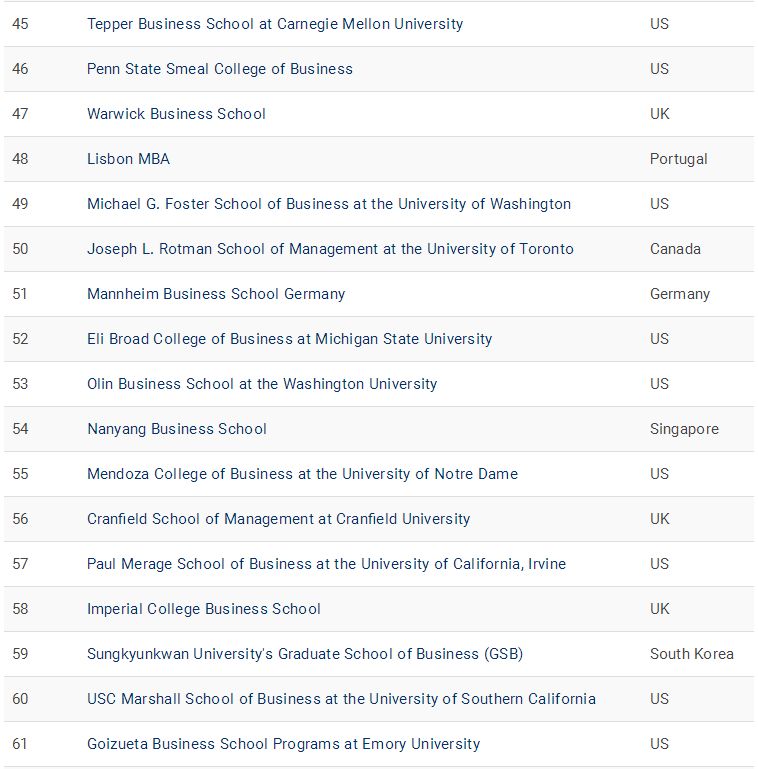The height and width of the screenshot is (769, 758).
Task: Click Imperial College Business School
Action: 203,609
